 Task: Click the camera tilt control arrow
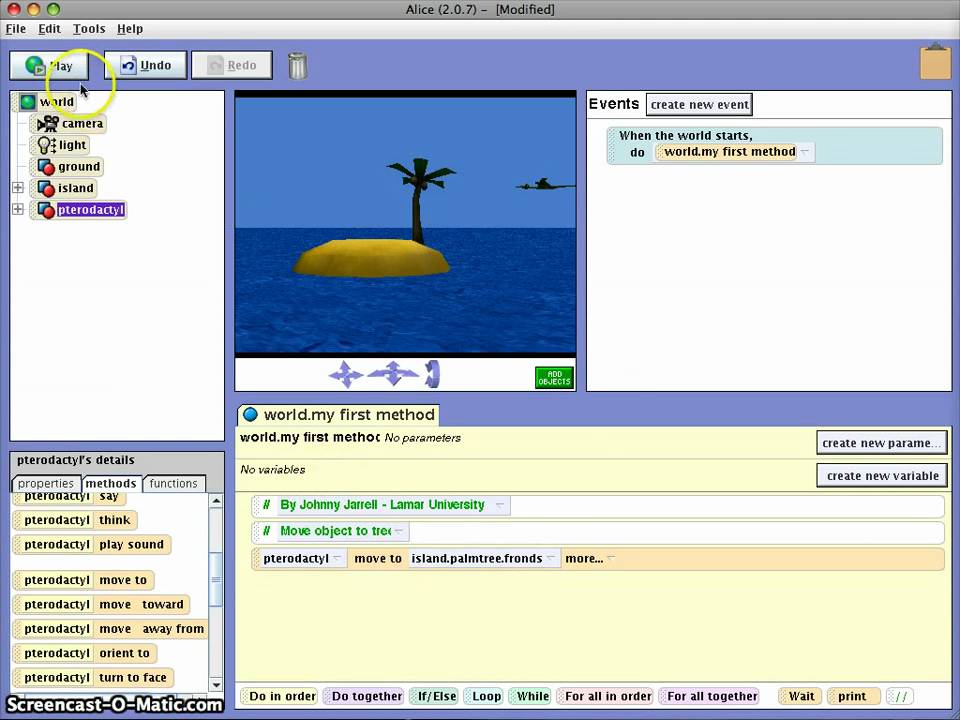(432, 374)
